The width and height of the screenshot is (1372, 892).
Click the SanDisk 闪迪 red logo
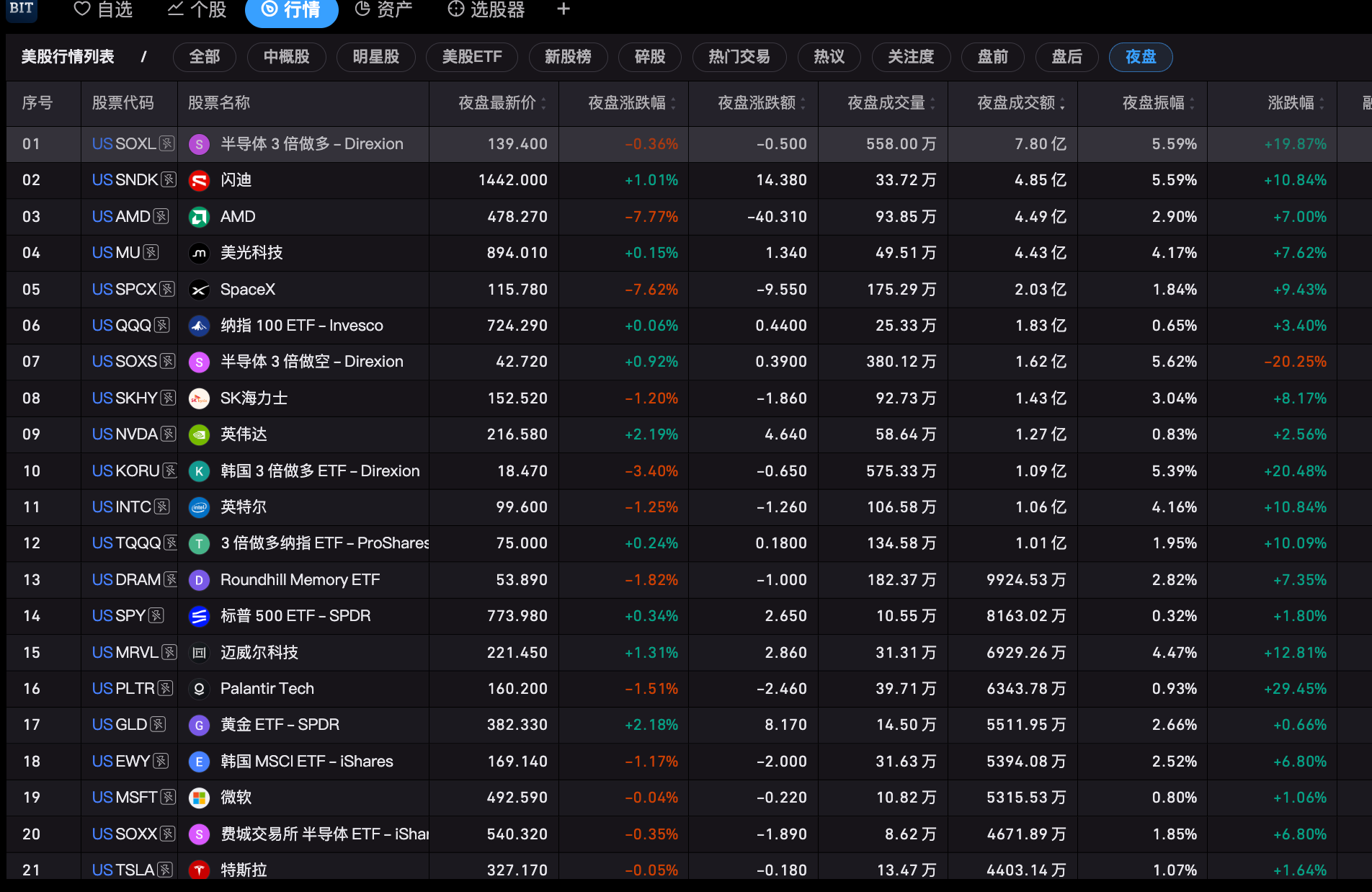[x=199, y=180]
